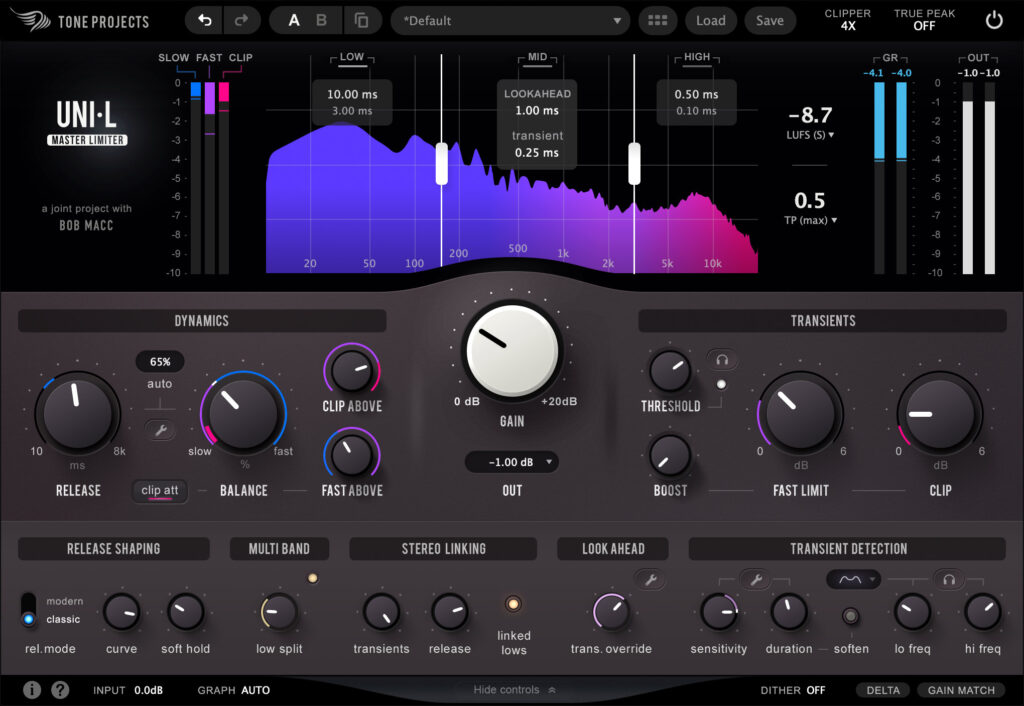Screen dimensions: 1024x706
Task: Click the Save button
Action: coord(770,21)
